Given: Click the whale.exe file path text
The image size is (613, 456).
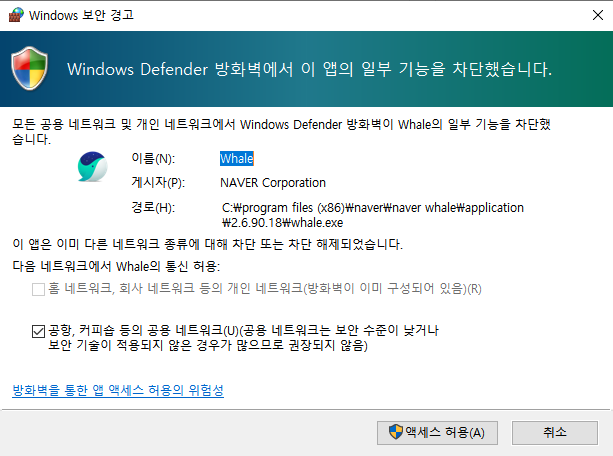Looking at the screenshot, I should (373, 215).
